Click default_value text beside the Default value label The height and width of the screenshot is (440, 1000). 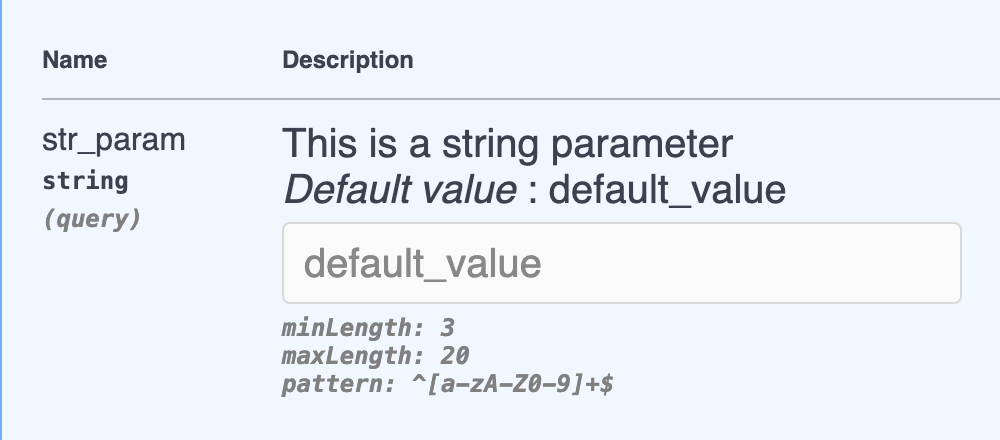click(667, 189)
